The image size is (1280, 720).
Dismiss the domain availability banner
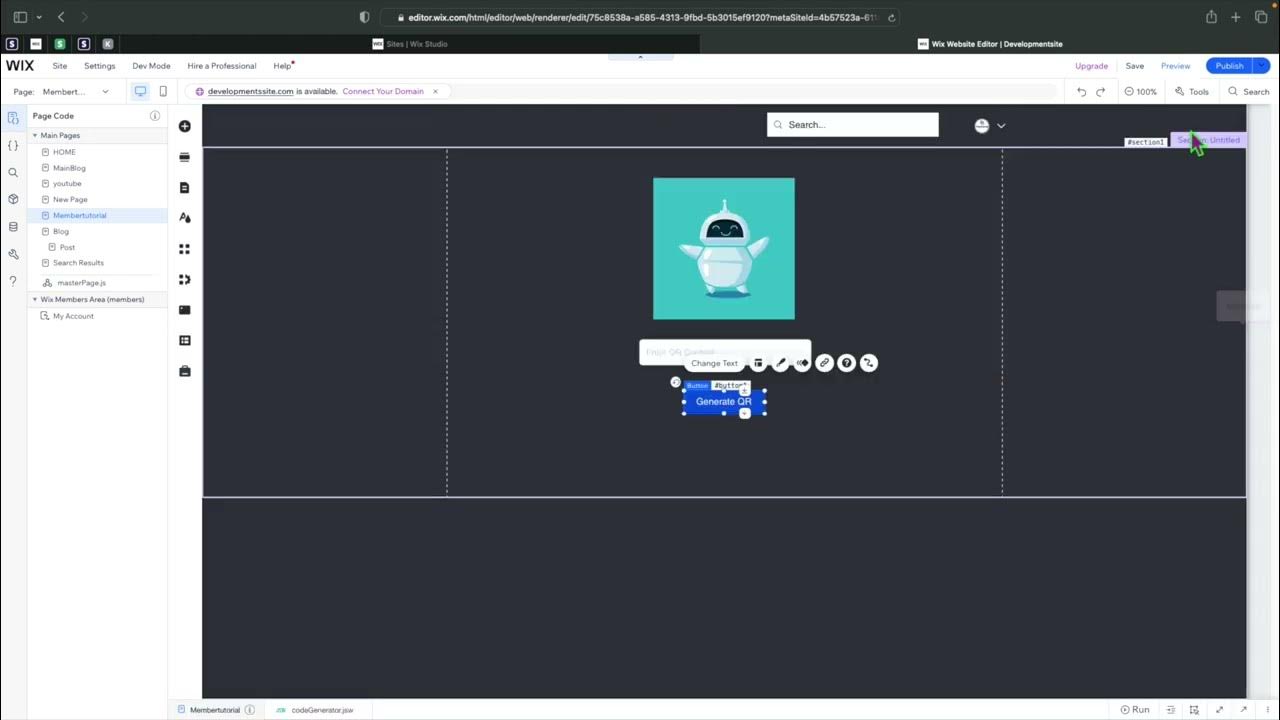point(435,91)
